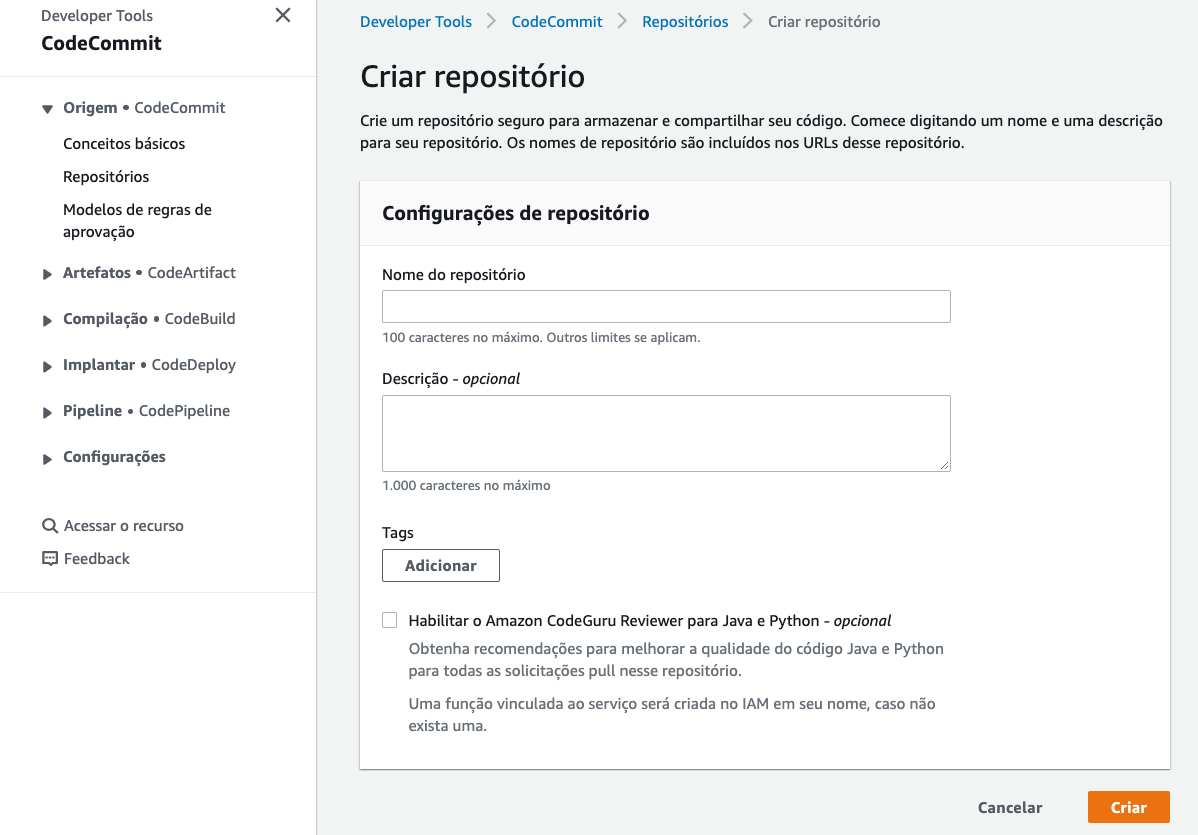Click the Configurações de repositório heading
The height and width of the screenshot is (835, 1198).
coord(516,213)
